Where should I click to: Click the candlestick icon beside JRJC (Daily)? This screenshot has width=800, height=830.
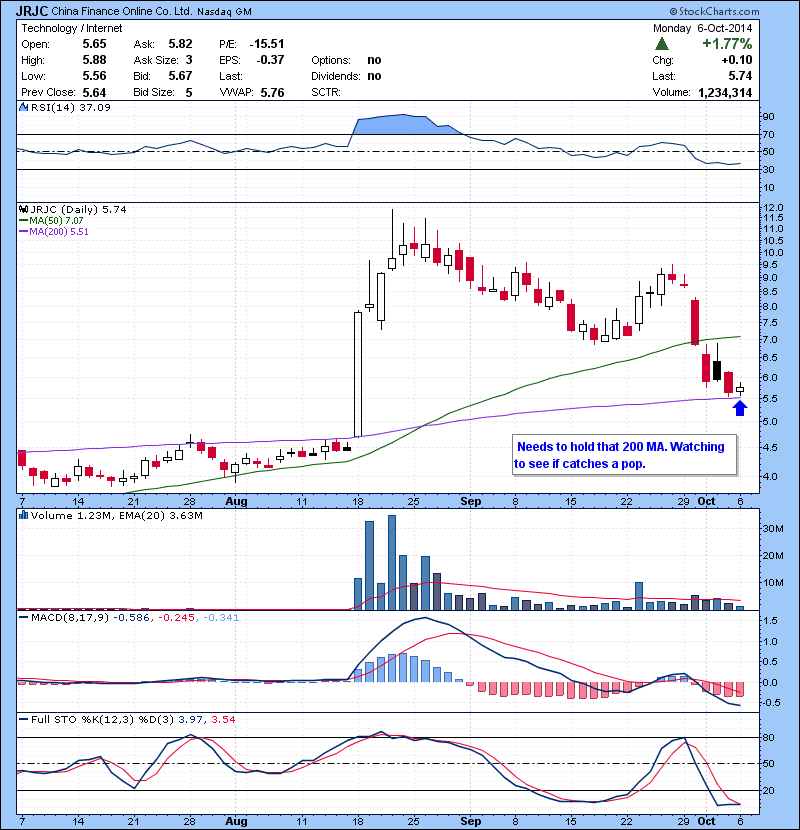coord(23,210)
